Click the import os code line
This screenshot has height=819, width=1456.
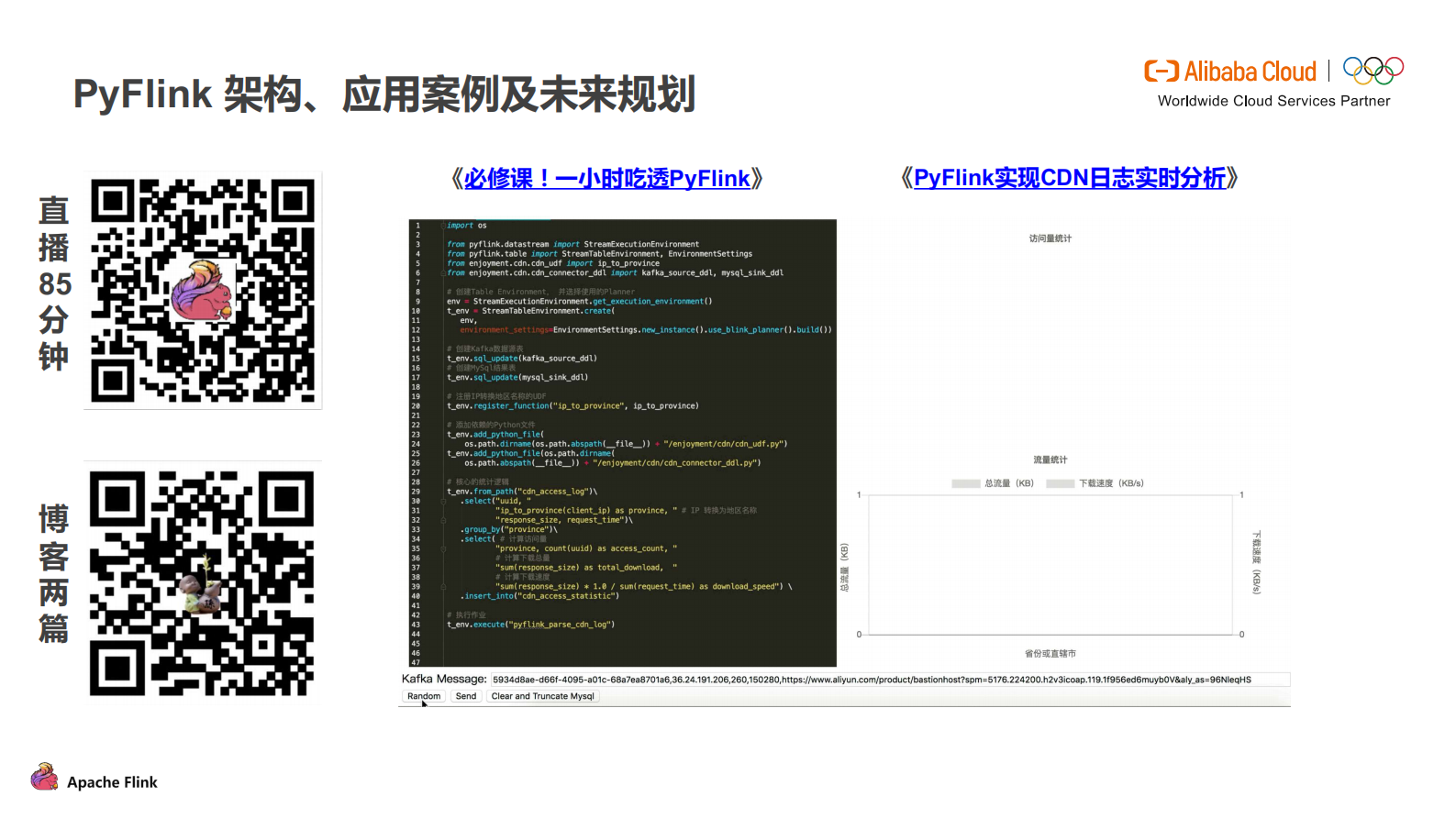pyautogui.click(x=467, y=226)
